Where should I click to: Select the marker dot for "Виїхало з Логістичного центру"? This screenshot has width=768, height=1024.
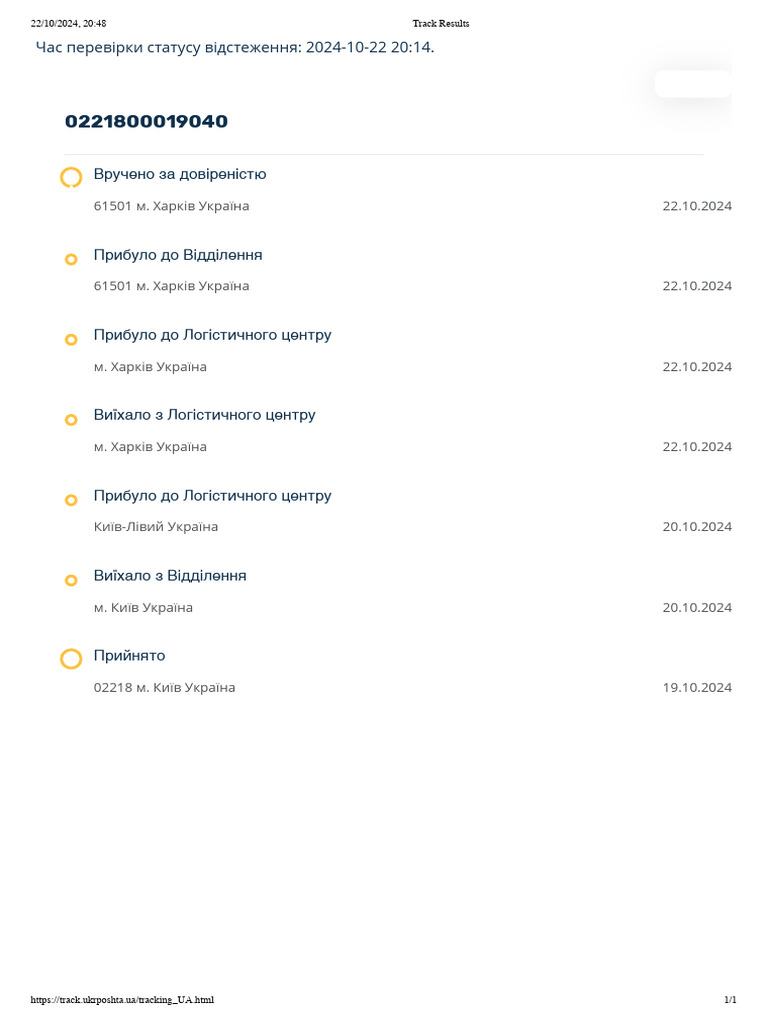[71, 420]
